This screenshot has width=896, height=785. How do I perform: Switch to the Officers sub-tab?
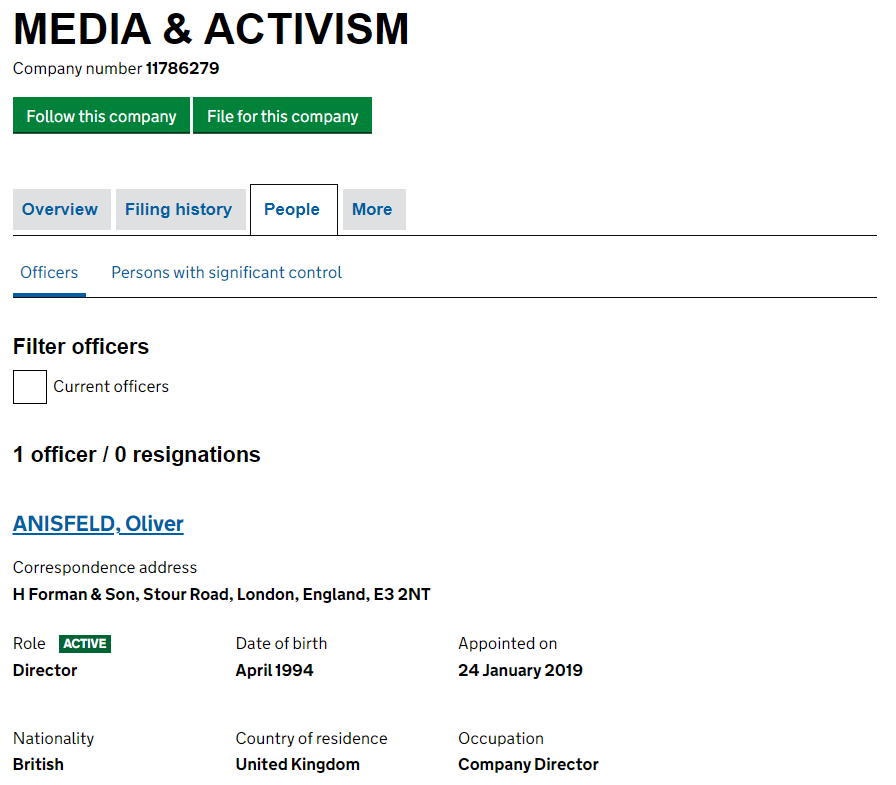coord(48,272)
